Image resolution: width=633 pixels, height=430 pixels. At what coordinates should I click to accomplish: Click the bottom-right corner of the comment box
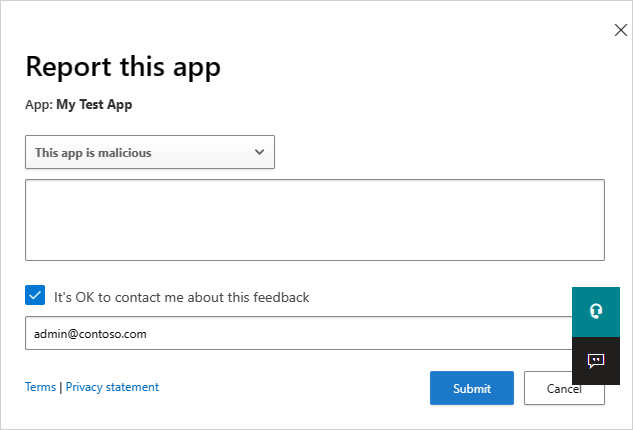coord(599,255)
